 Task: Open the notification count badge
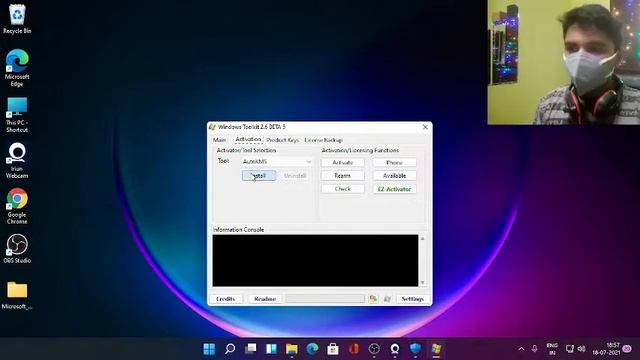tap(627, 349)
